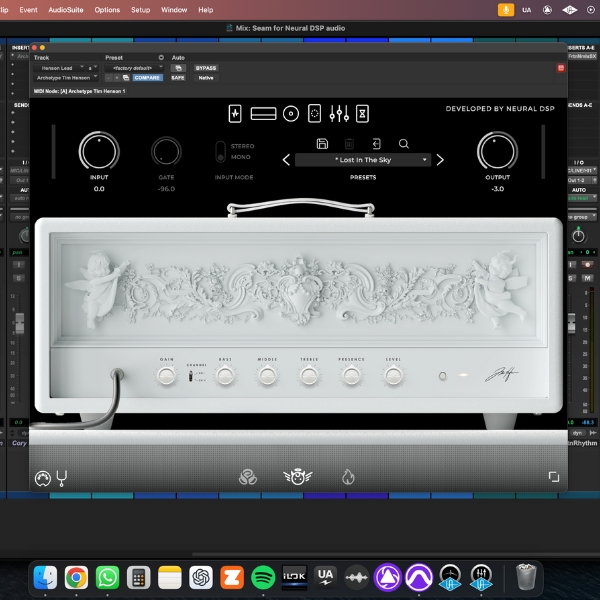The image size is (600, 600).
Task: Open the AudioSuite menu
Action: coord(66,10)
